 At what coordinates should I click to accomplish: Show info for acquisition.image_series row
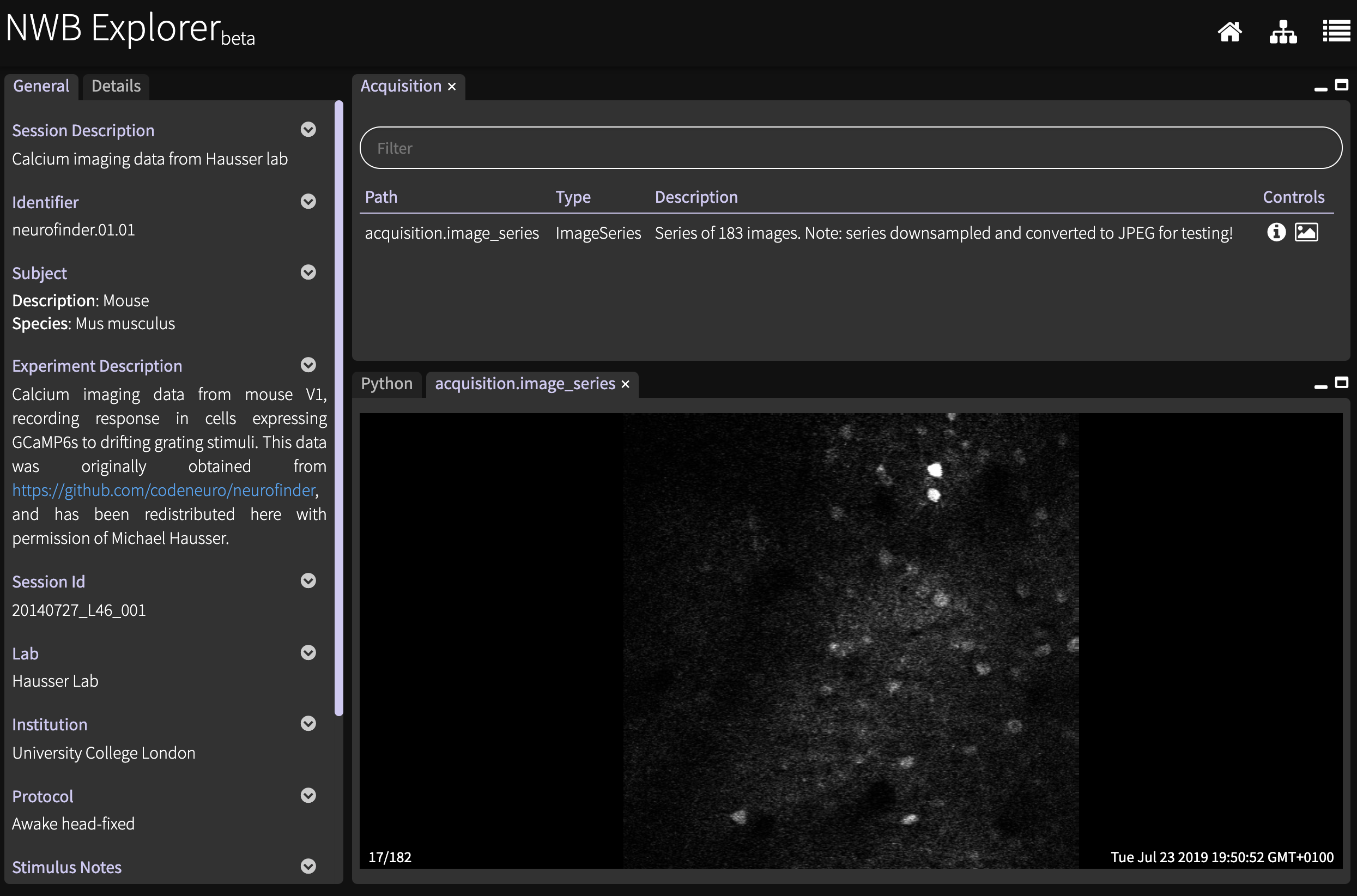(1276, 232)
